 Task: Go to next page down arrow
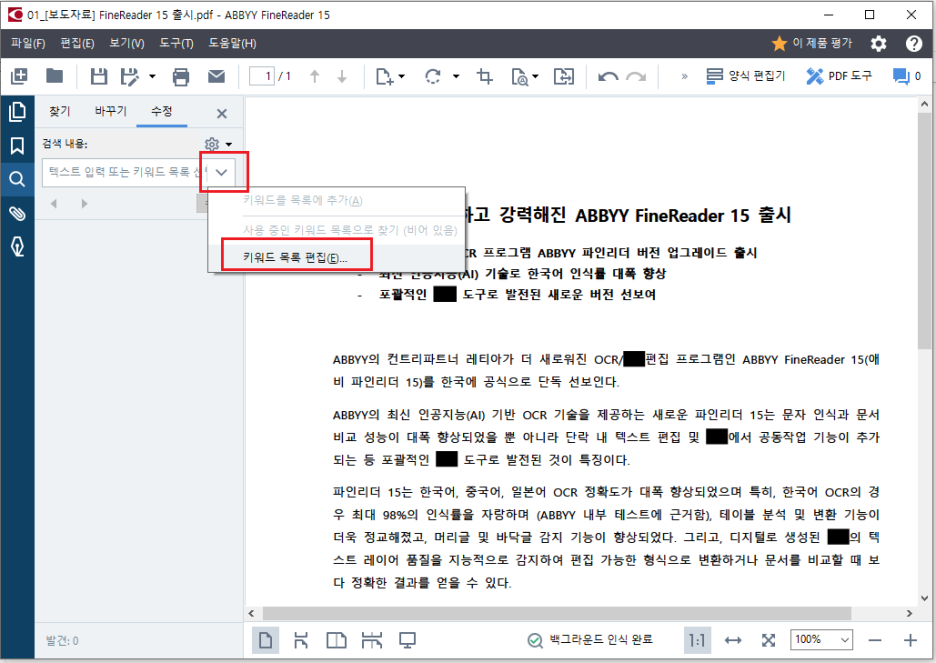click(x=342, y=76)
